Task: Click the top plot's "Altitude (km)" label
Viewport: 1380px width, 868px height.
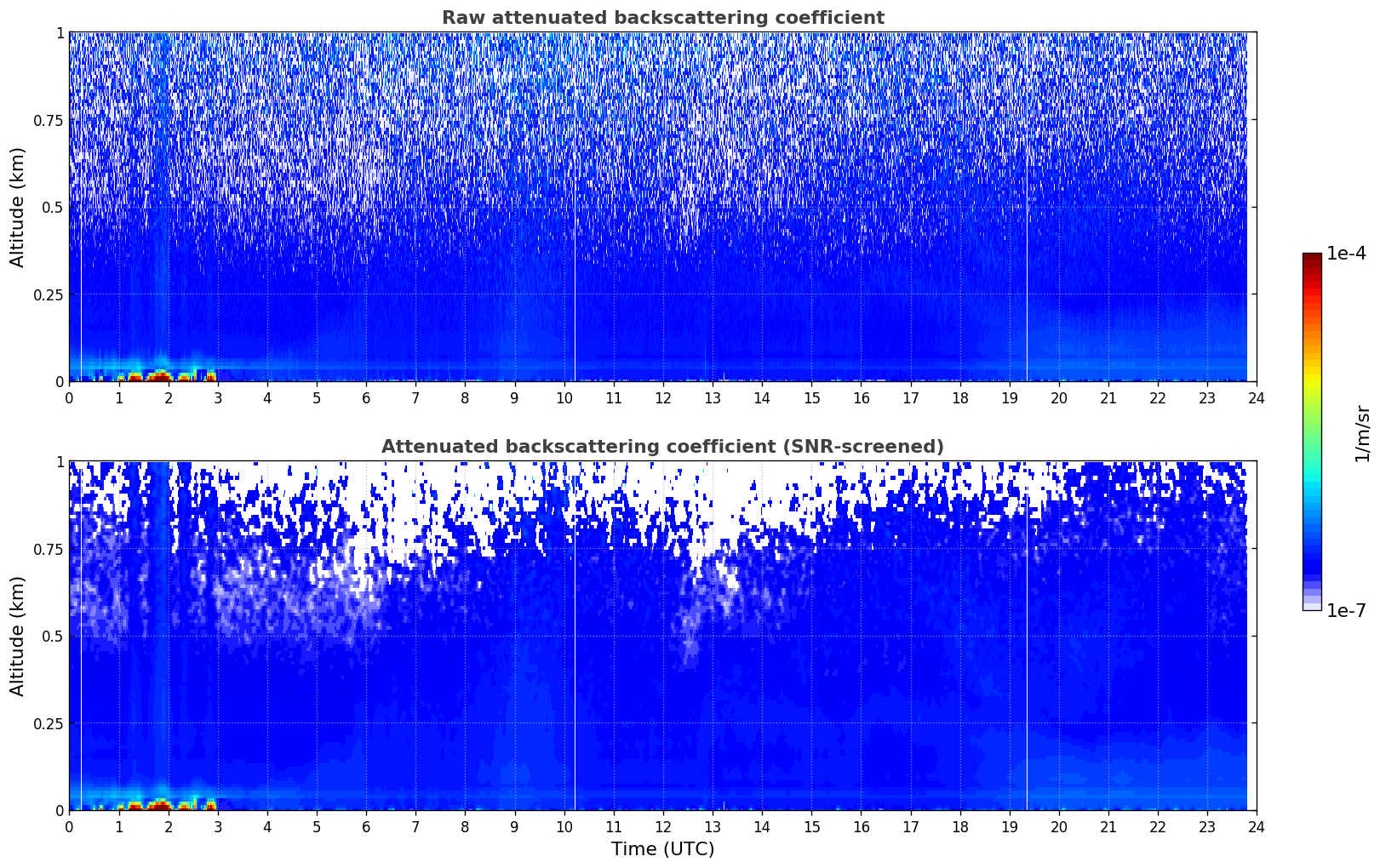Action: (x=18, y=207)
